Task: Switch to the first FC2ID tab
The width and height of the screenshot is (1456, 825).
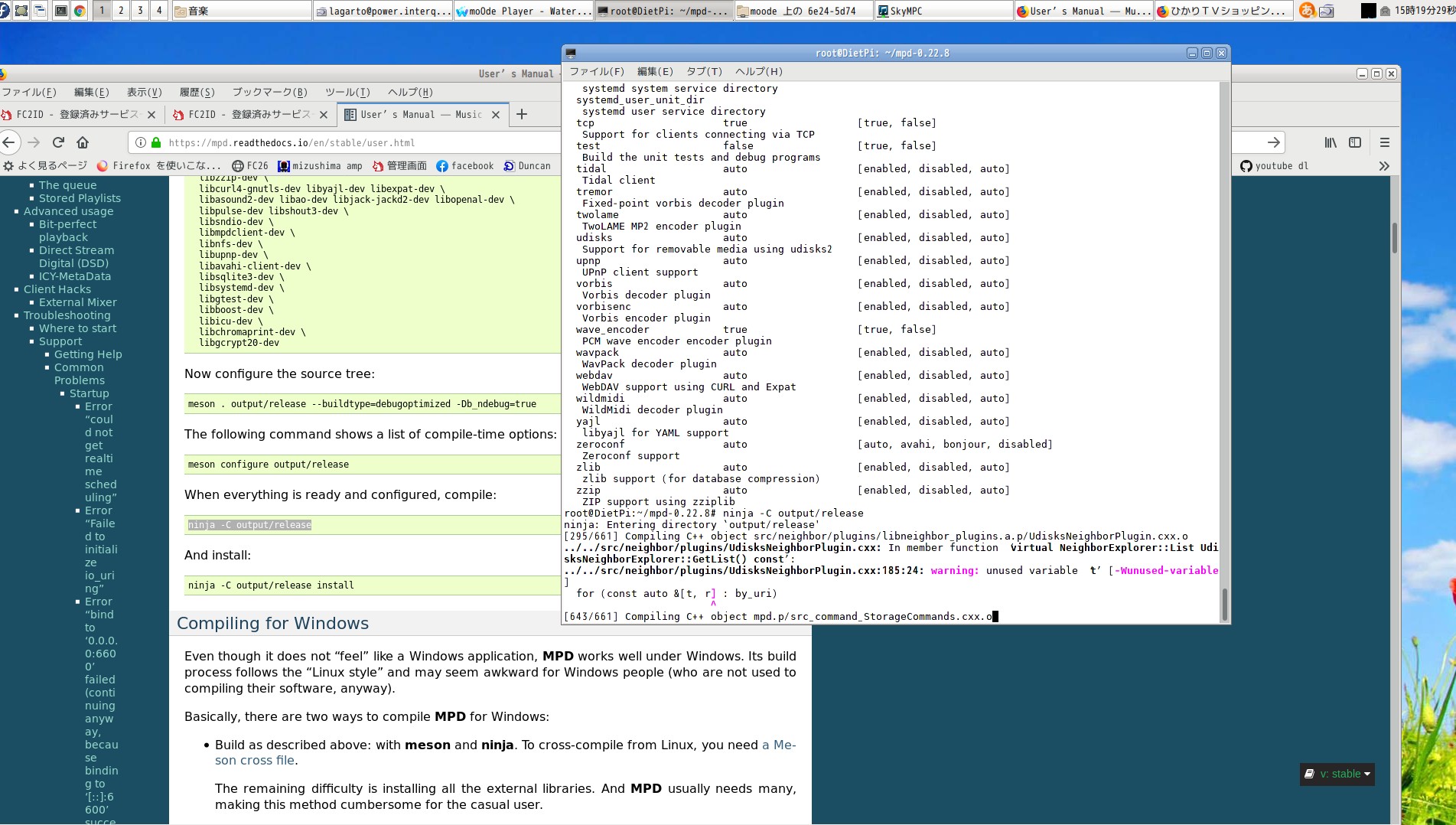Action: point(73,114)
